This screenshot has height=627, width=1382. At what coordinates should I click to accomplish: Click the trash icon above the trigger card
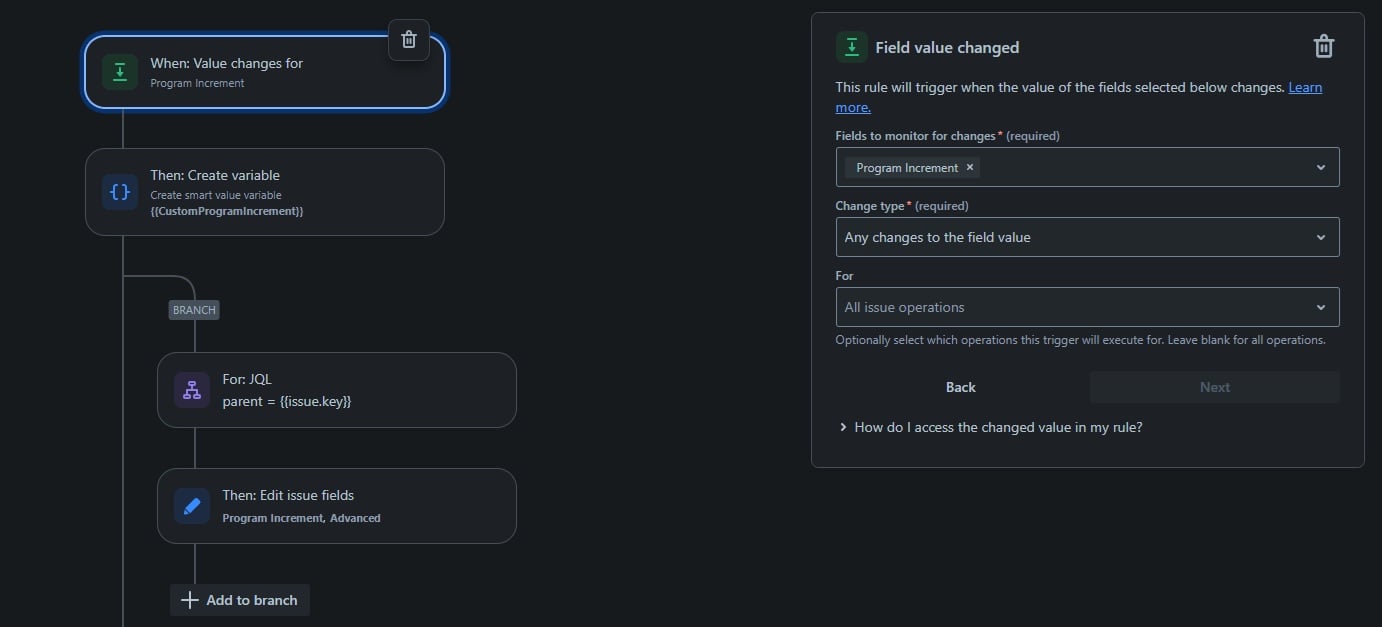(408, 40)
